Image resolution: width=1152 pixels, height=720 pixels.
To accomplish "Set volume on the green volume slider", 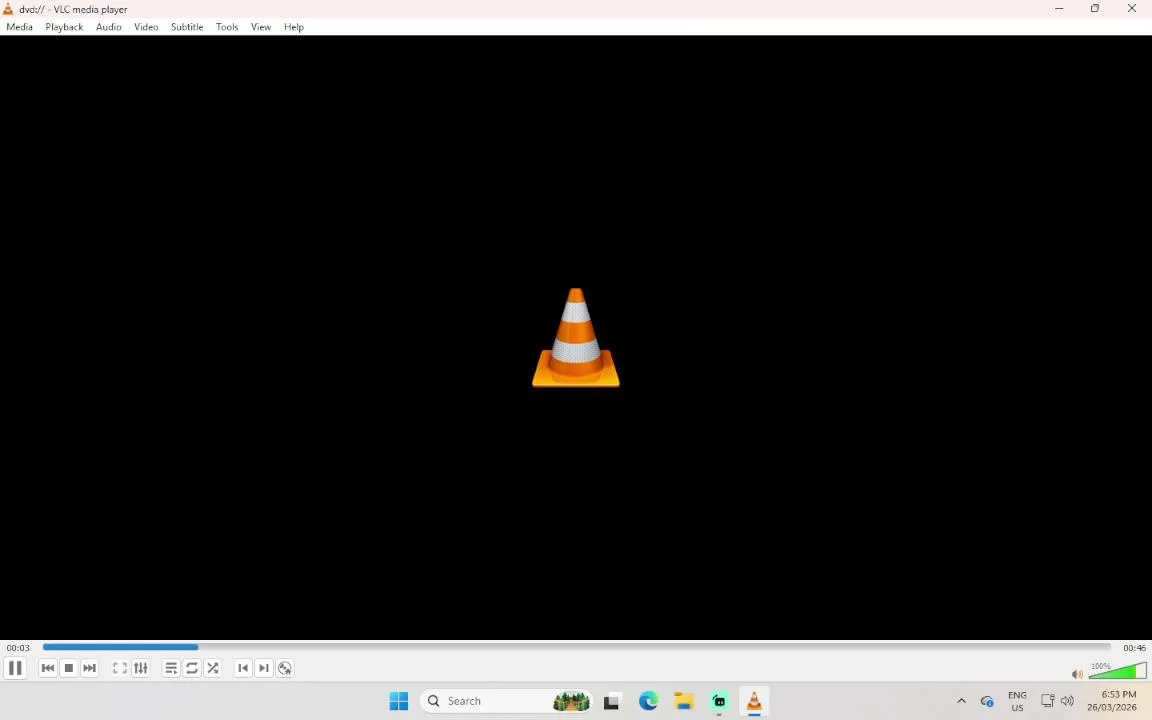I will 1117,671.
